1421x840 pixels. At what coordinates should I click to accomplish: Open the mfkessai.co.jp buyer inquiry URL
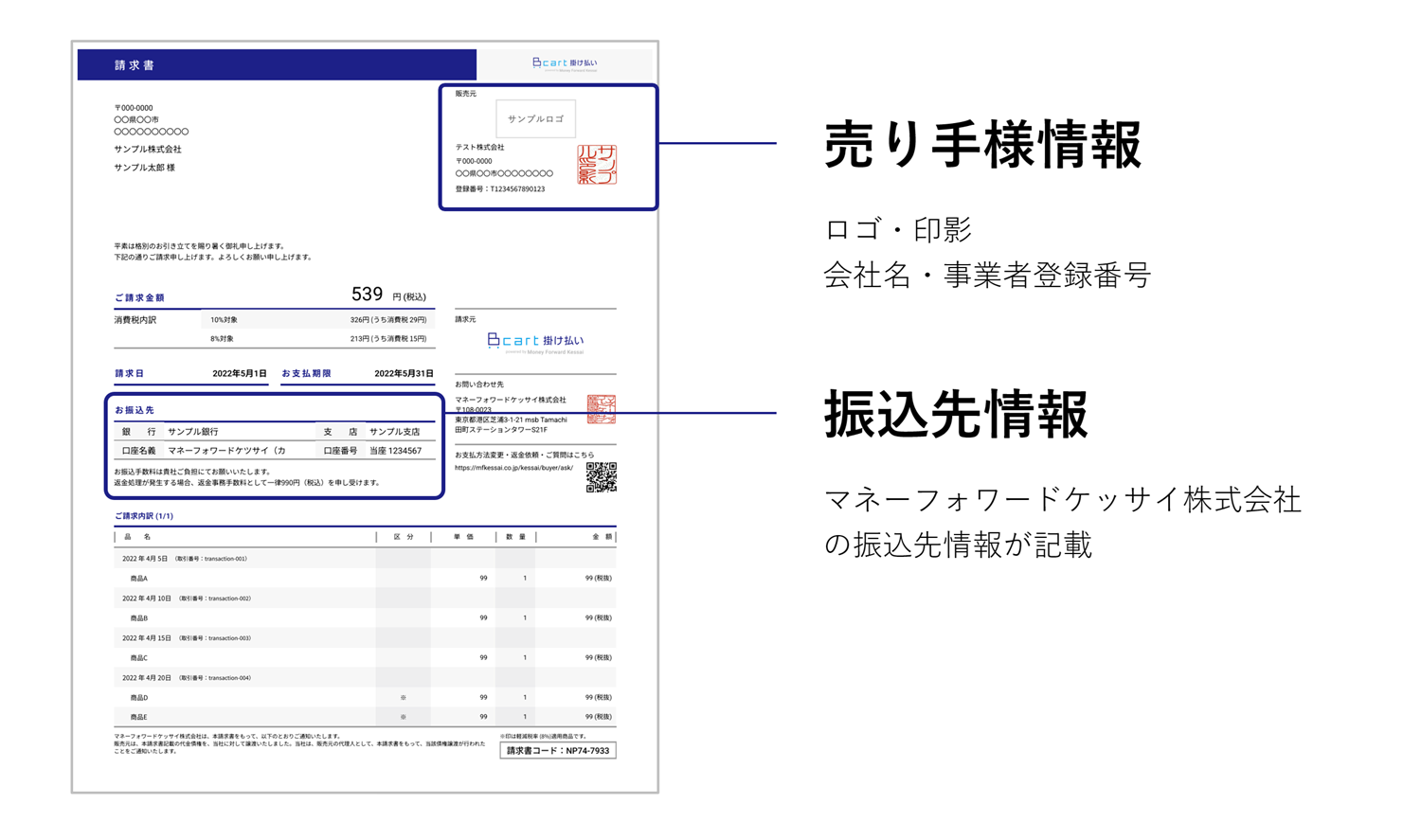tap(513, 468)
